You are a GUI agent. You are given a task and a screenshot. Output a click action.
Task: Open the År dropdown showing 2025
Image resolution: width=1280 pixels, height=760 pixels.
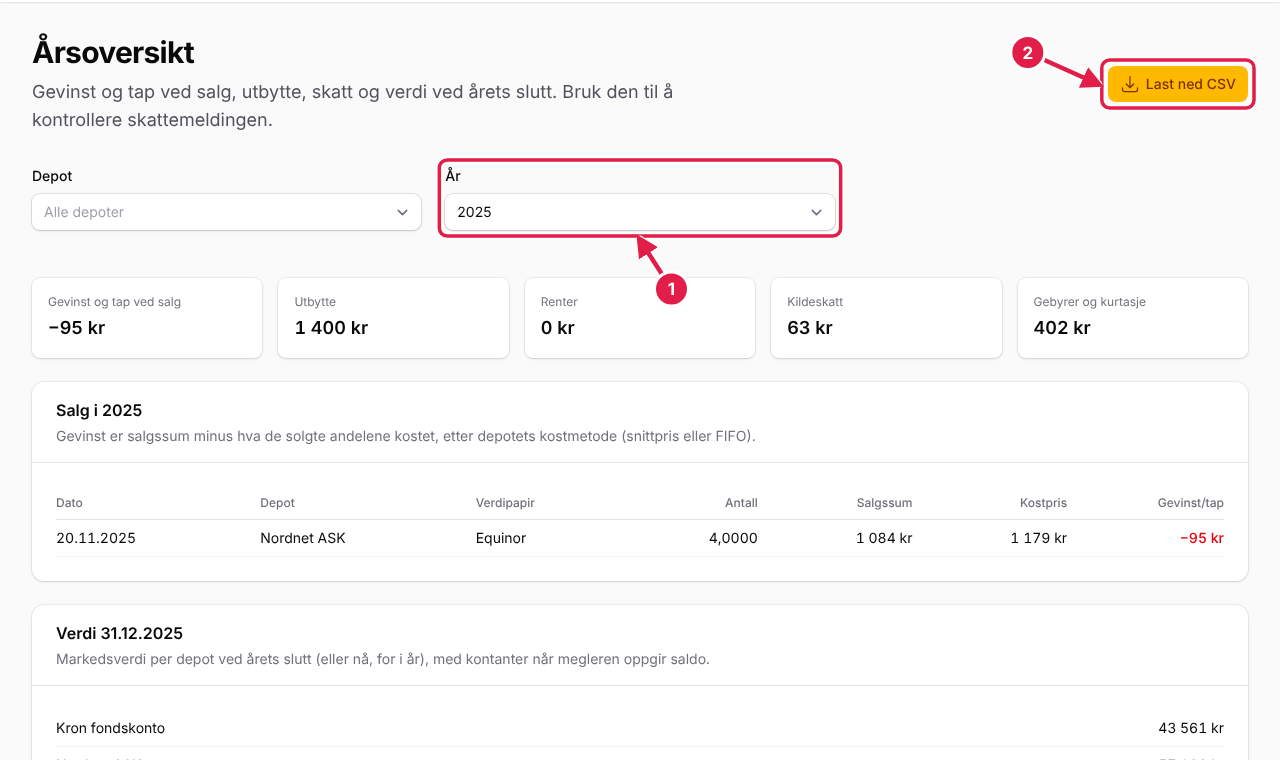pos(640,212)
